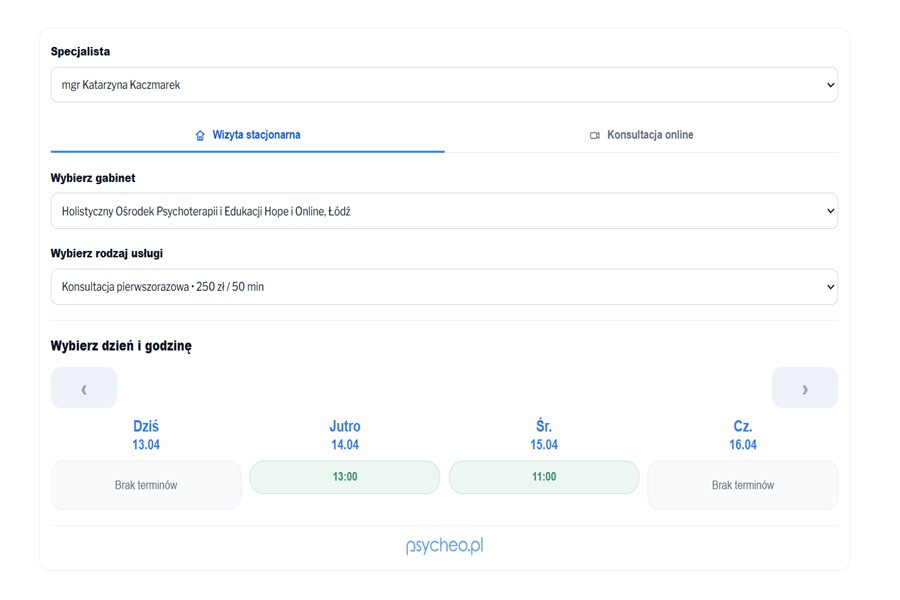Show later dates with right arrow
The image size is (900, 600).
[x=804, y=388]
